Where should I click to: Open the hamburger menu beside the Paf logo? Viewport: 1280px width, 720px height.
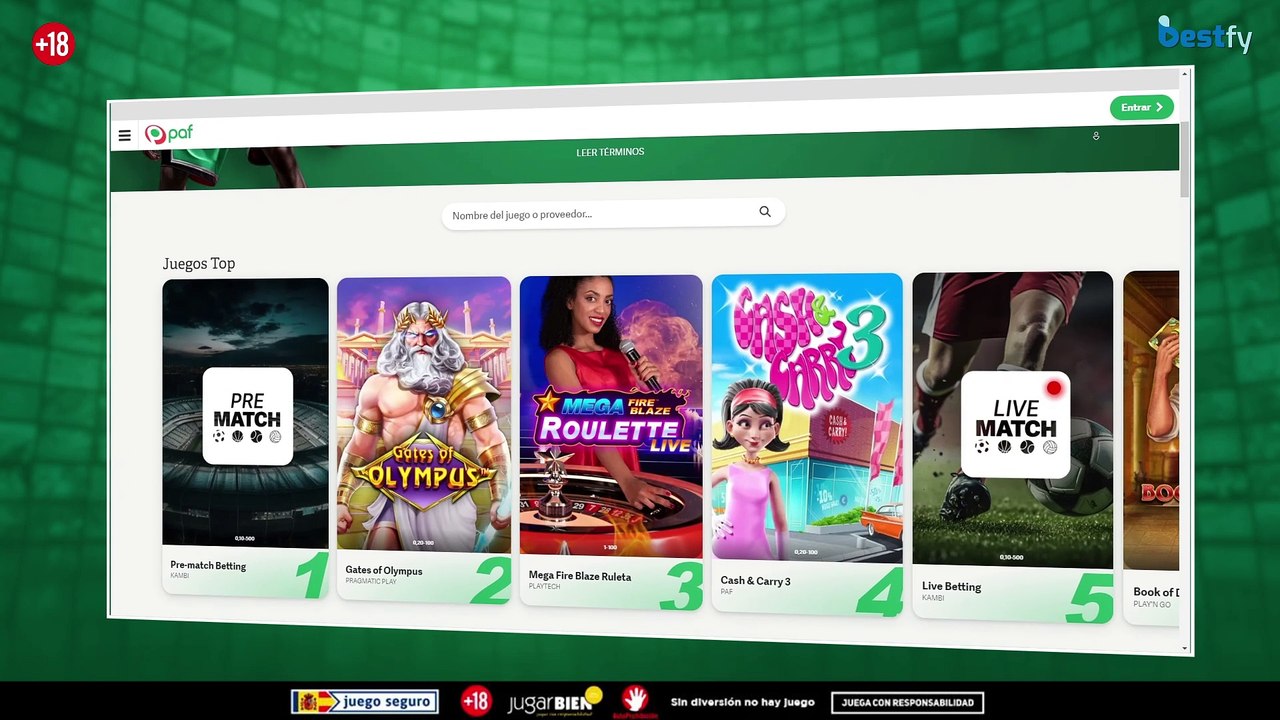[124, 136]
